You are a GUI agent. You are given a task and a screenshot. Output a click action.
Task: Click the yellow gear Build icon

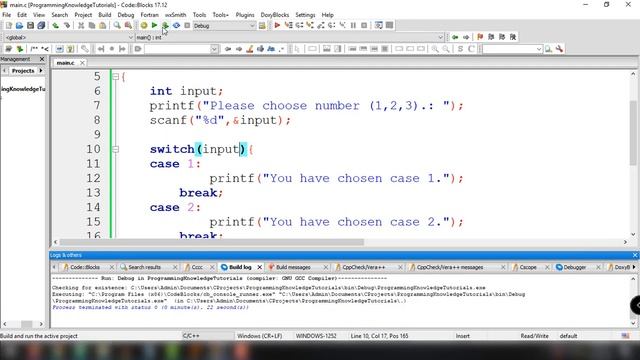[x=144, y=25]
